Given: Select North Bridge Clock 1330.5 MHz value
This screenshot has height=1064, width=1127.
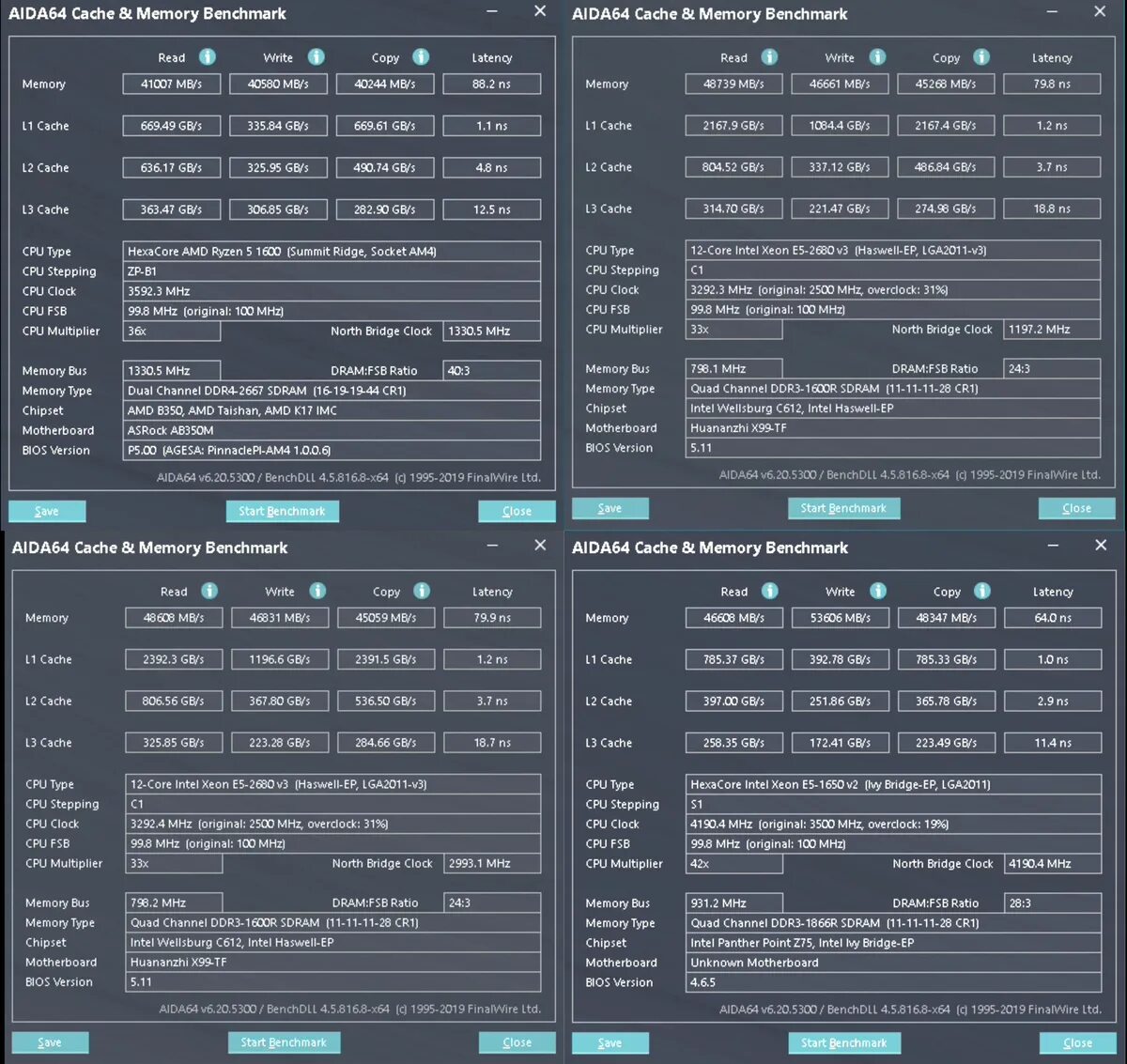Looking at the screenshot, I should click(x=491, y=331).
